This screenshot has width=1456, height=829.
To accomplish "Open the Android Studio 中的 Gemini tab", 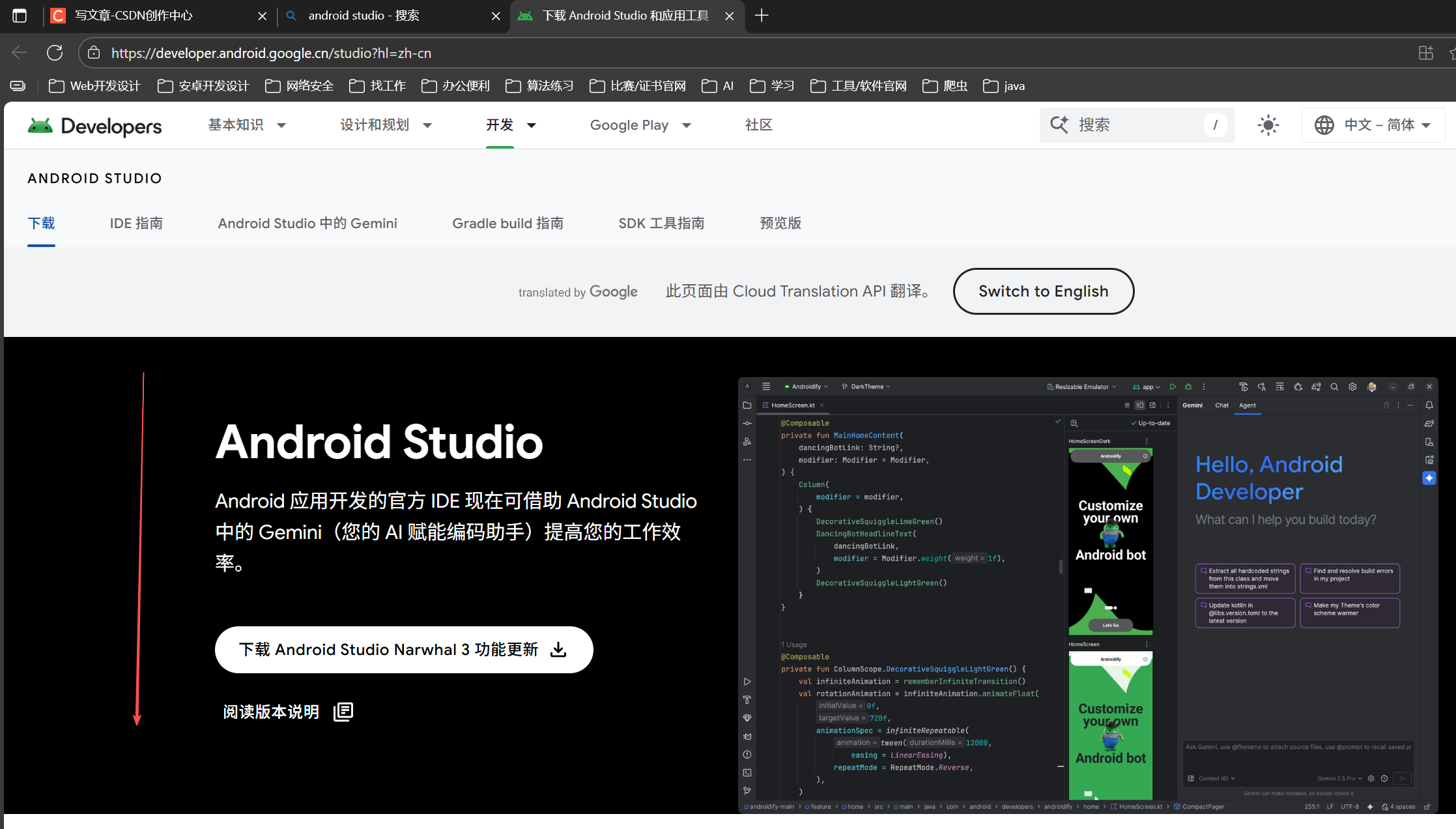I will [307, 224].
